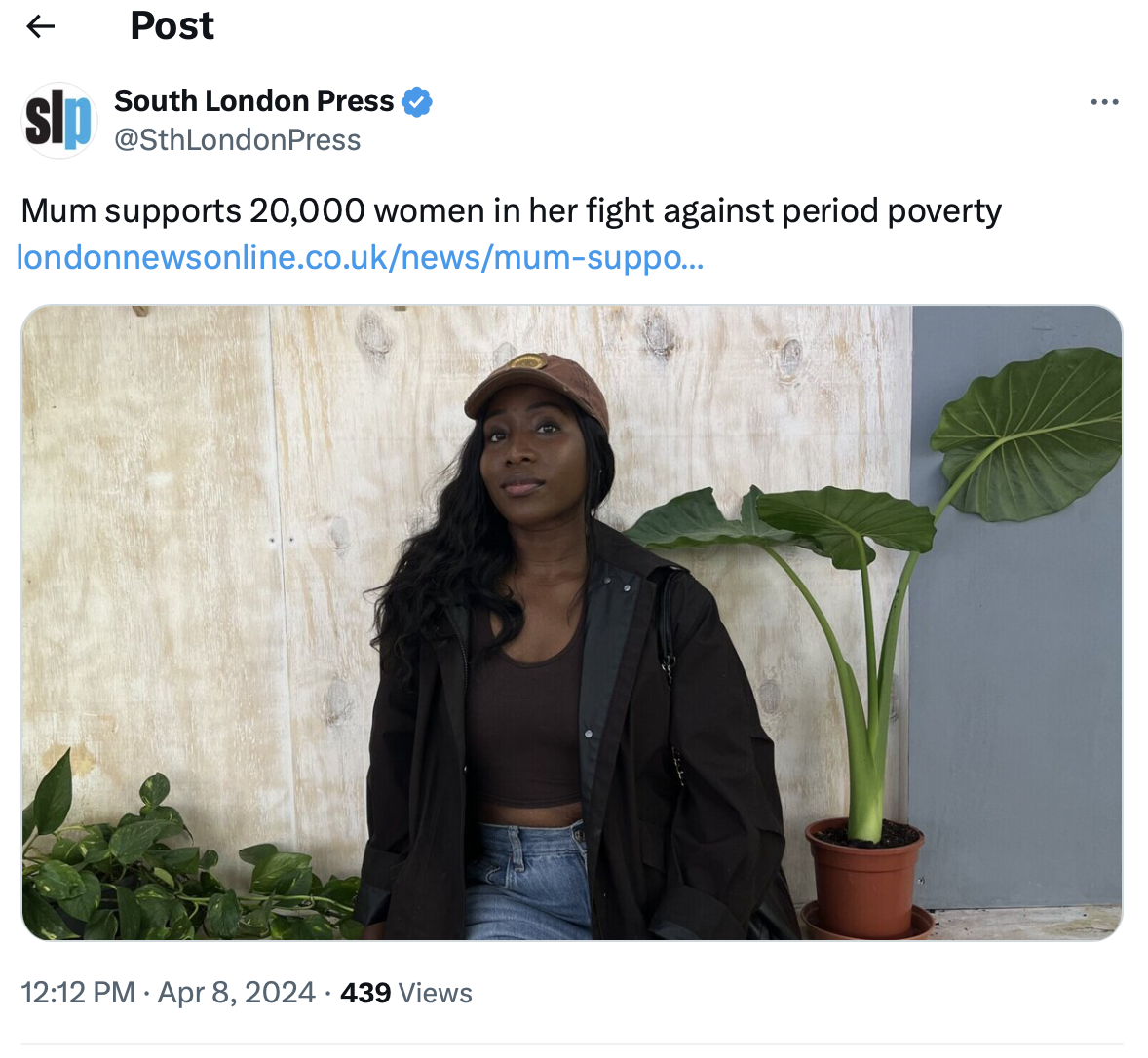This screenshot has width=1148, height=1058.
Task: Click the 12:12 PM post time
Action: click(77, 993)
